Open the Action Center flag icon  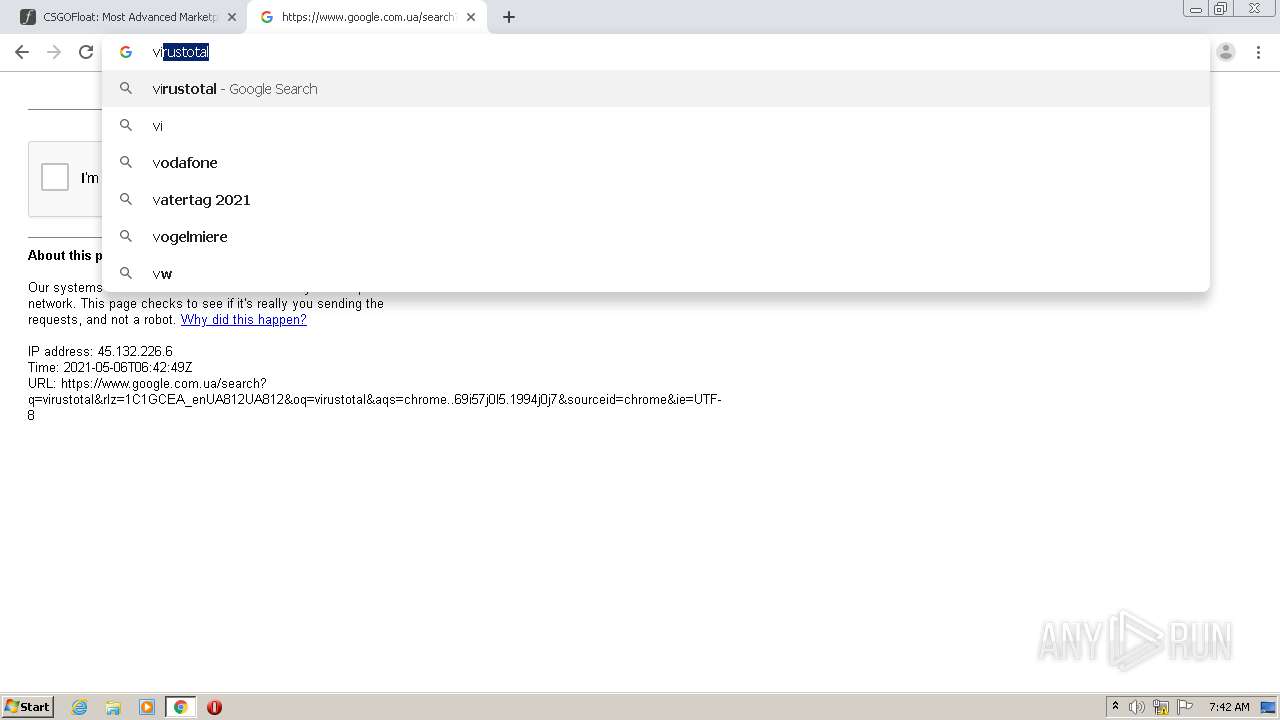(x=1185, y=707)
